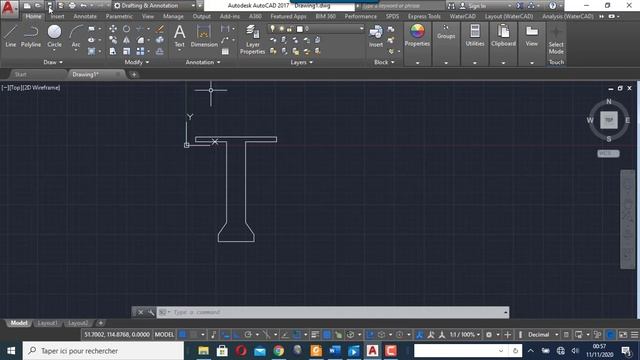Switch to the Insert ribbon tab

(57, 16)
